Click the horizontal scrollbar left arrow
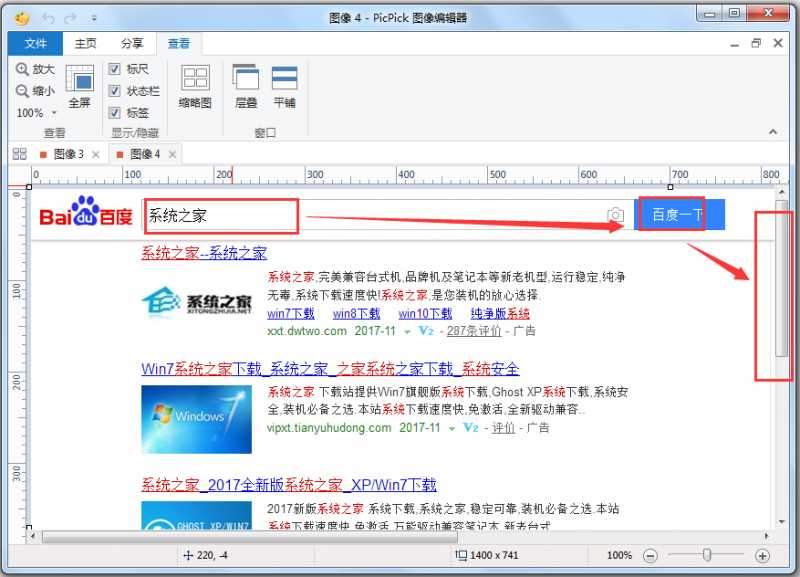800x577 pixels. tap(33, 536)
